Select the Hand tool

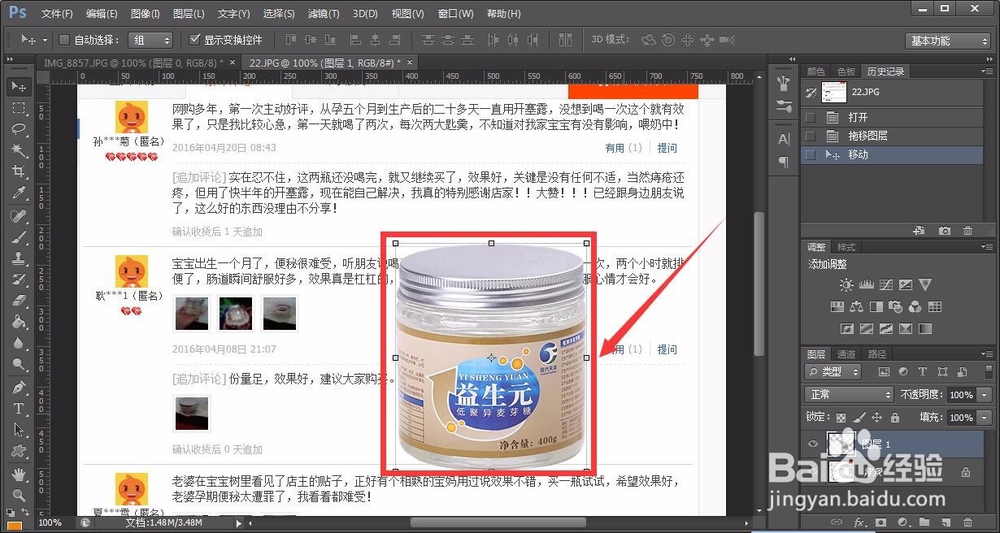coord(18,474)
